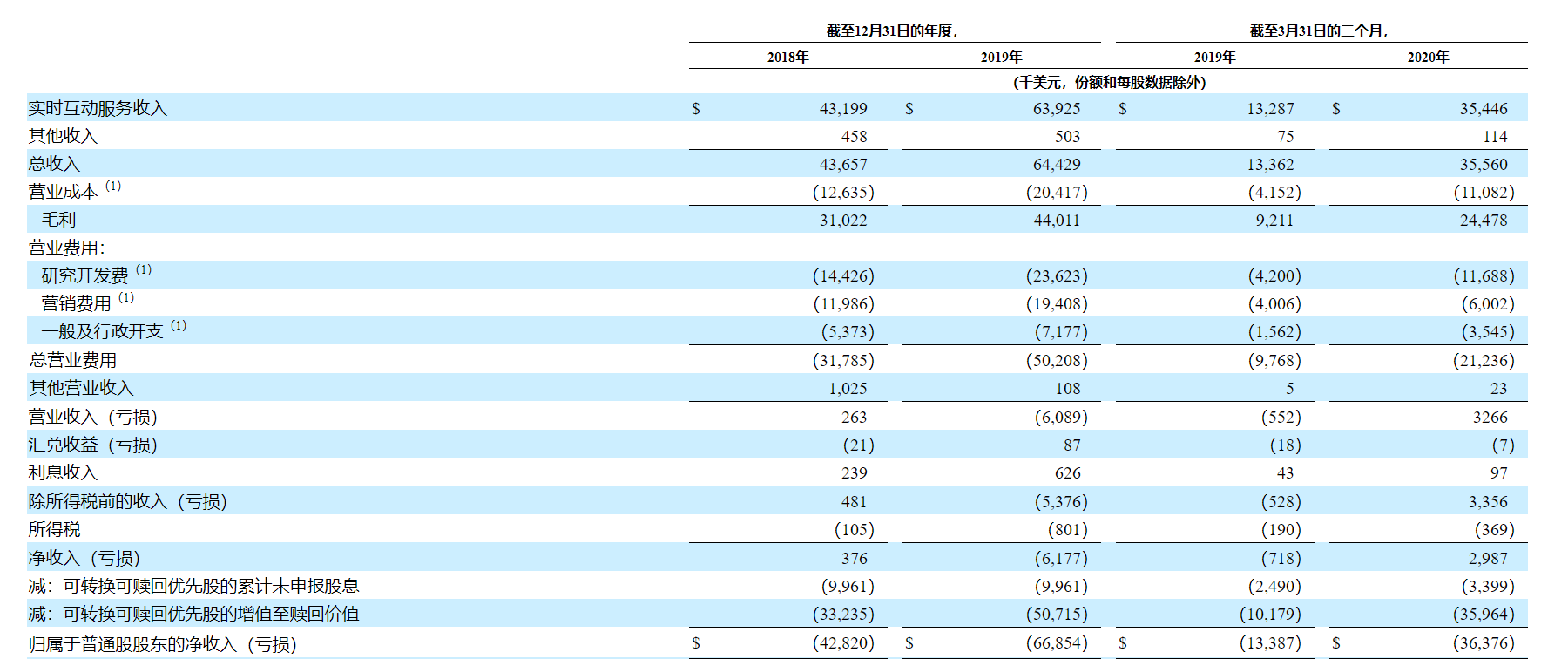
Task: Select the 毛利 row label
Action: click(x=59, y=220)
